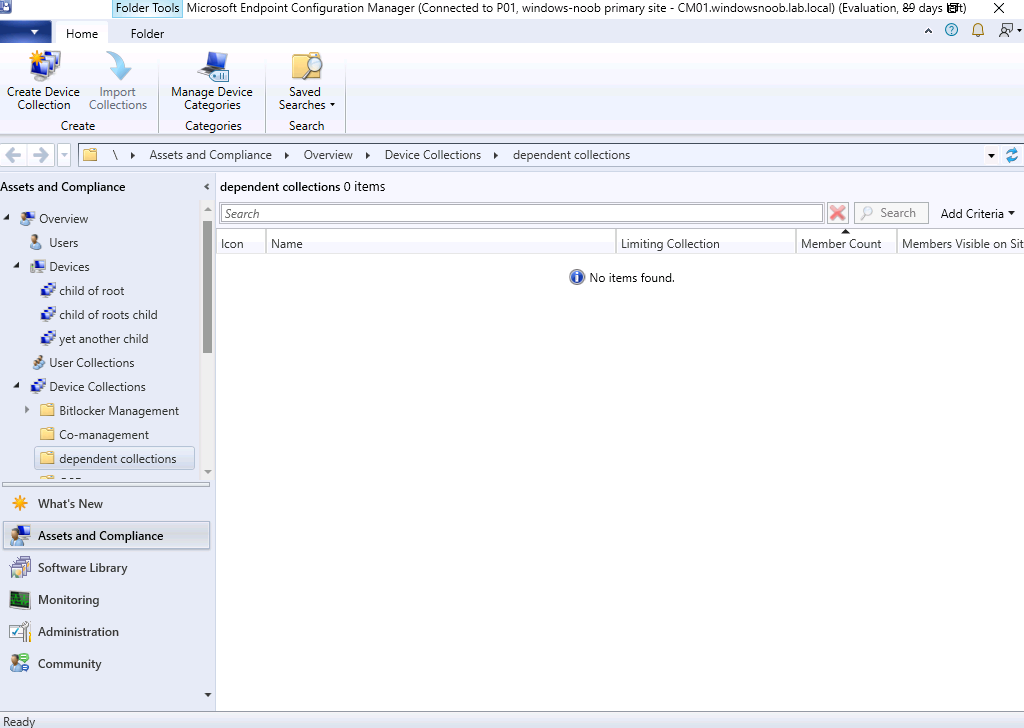This screenshot has width=1024, height=728.
Task: Select 'child of root' node
Action: click(x=91, y=291)
